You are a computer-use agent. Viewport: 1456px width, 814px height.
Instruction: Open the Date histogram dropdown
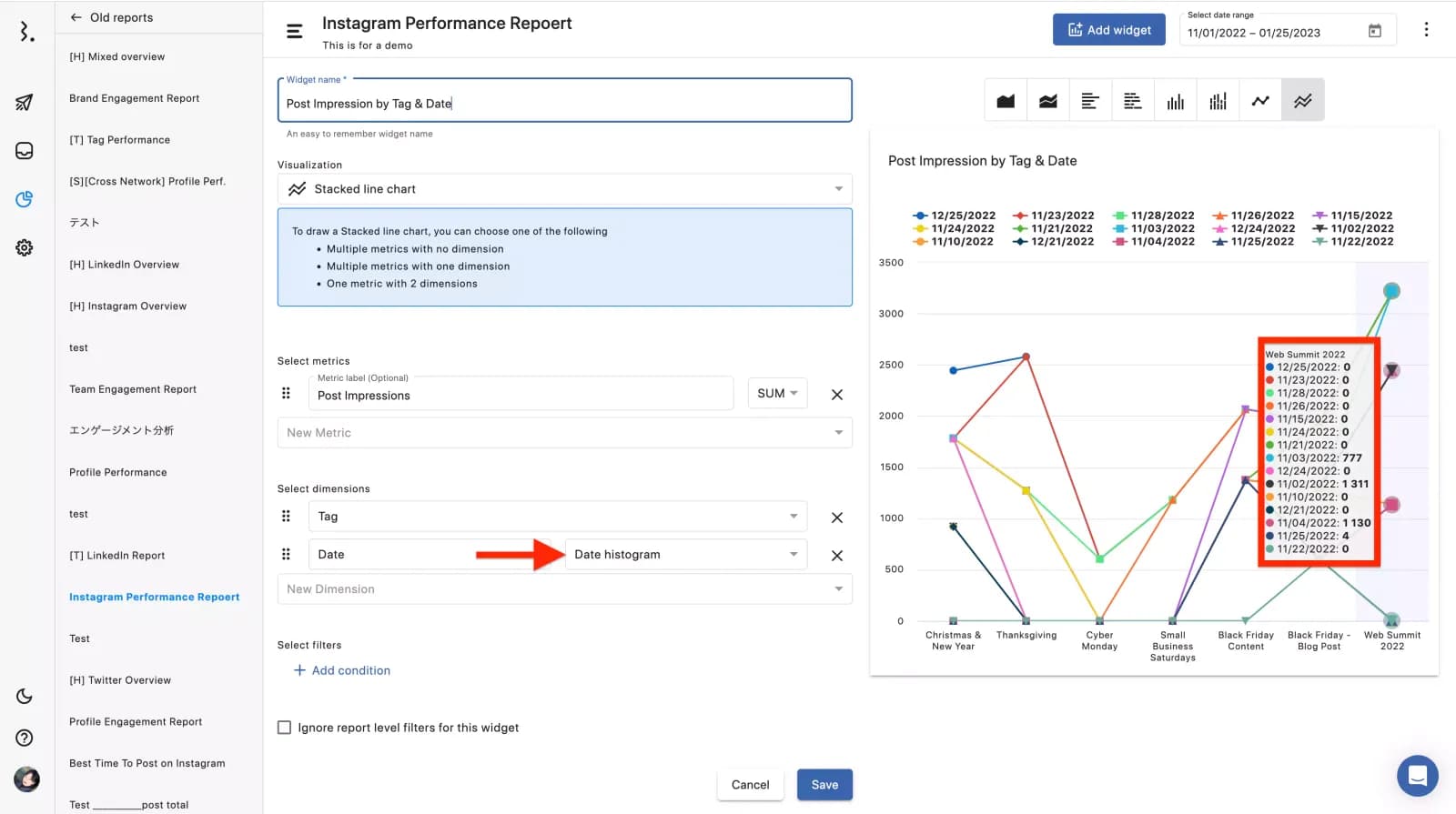click(685, 555)
